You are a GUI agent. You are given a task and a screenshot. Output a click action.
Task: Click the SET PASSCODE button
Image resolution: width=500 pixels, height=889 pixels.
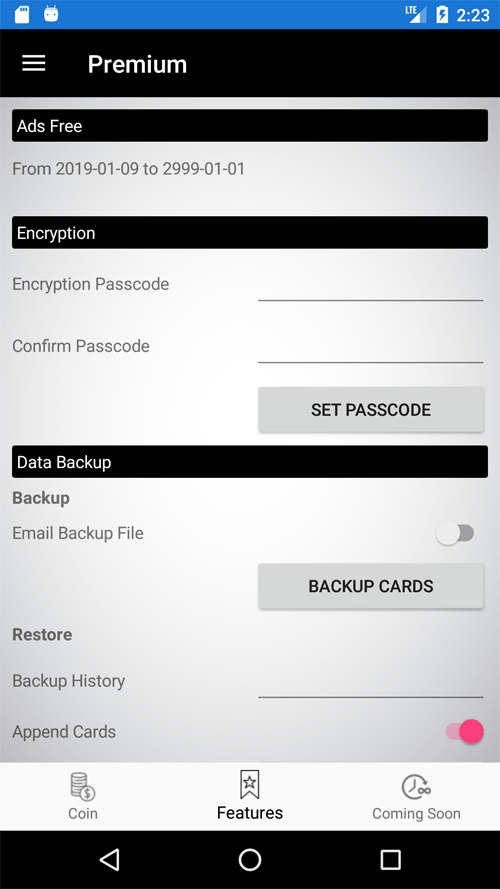coord(371,409)
